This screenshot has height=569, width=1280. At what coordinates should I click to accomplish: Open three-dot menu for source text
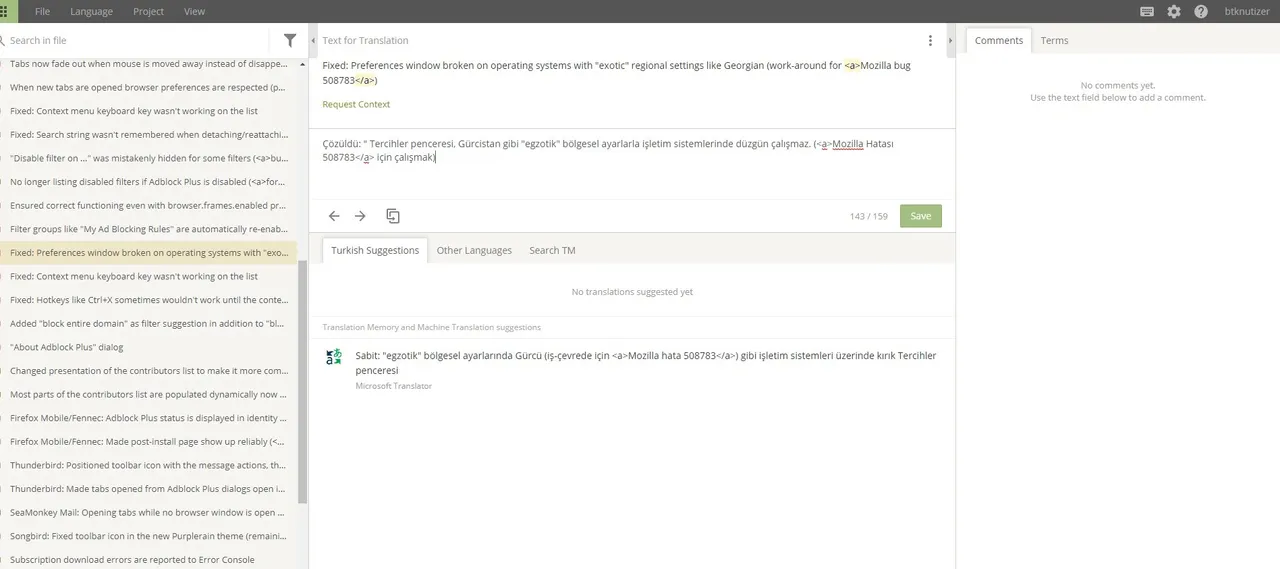(x=930, y=40)
